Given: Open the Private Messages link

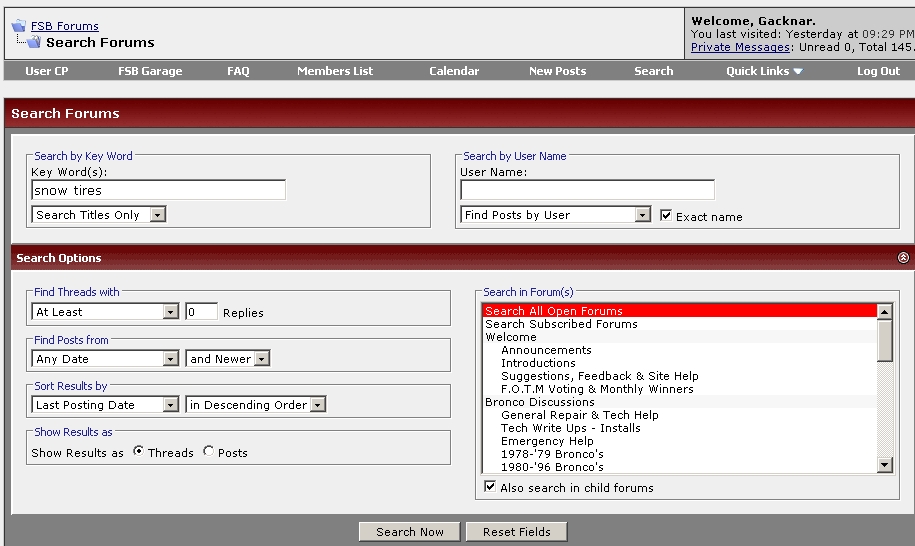Looking at the screenshot, I should click(x=740, y=47).
